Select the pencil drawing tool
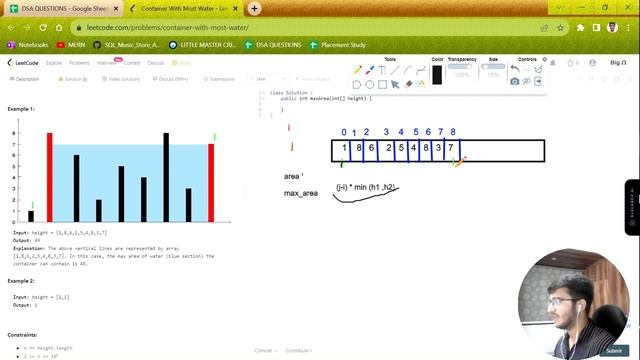 coord(357,70)
